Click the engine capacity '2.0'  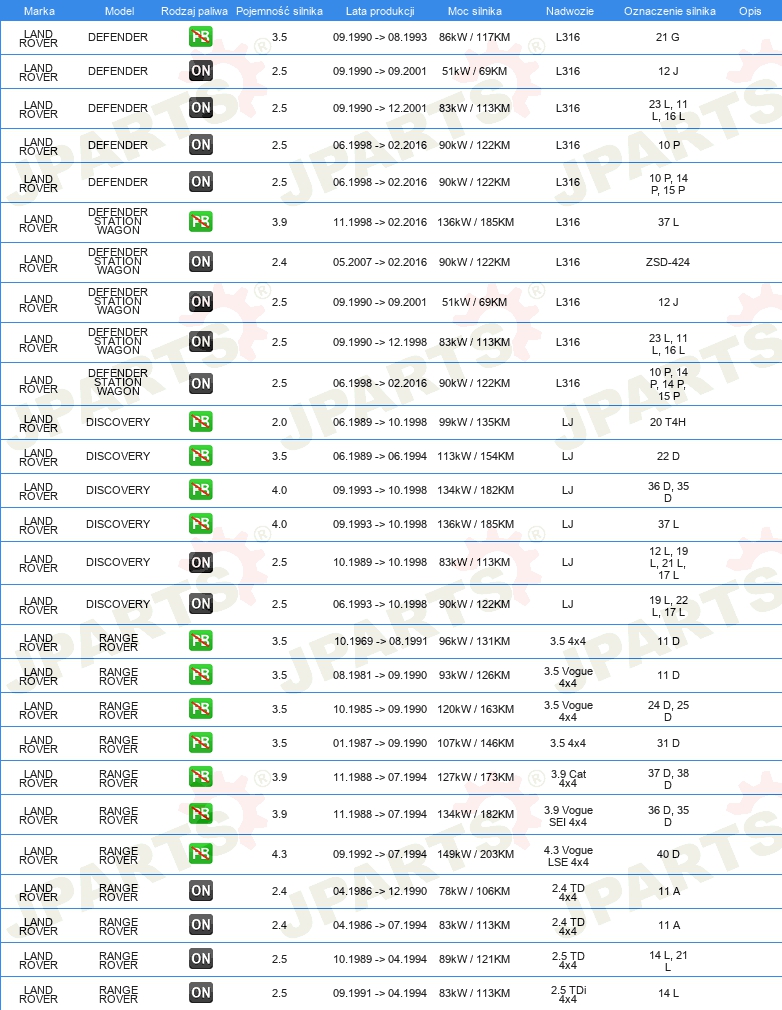point(279,422)
